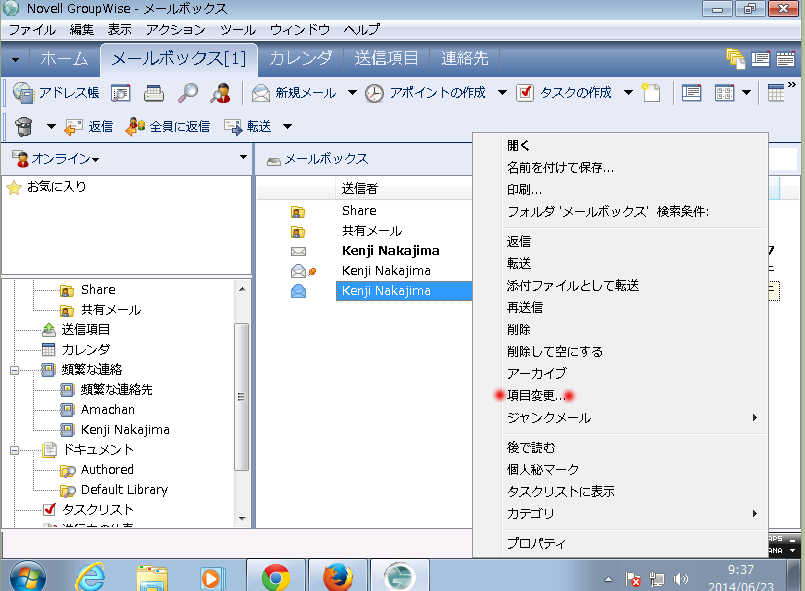Open dropdown arrow next to タスクの作成
The height and width of the screenshot is (591, 805).
click(x=628, y=93)
